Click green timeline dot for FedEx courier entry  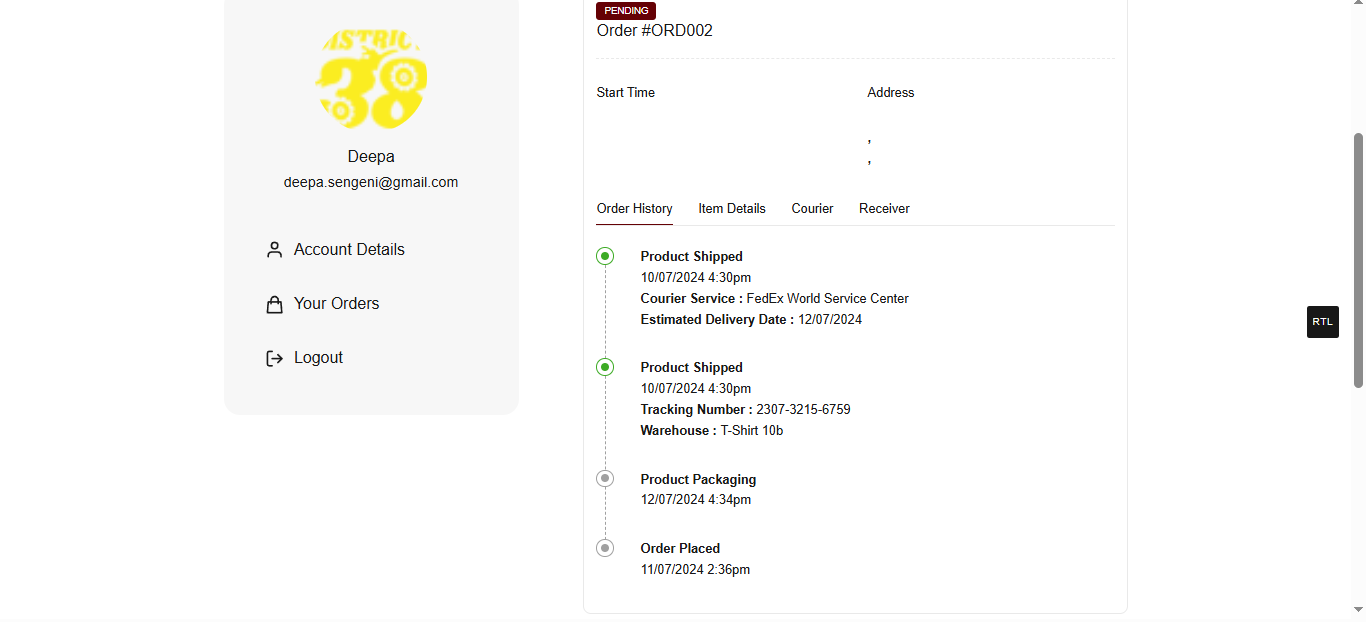[605, 257]
